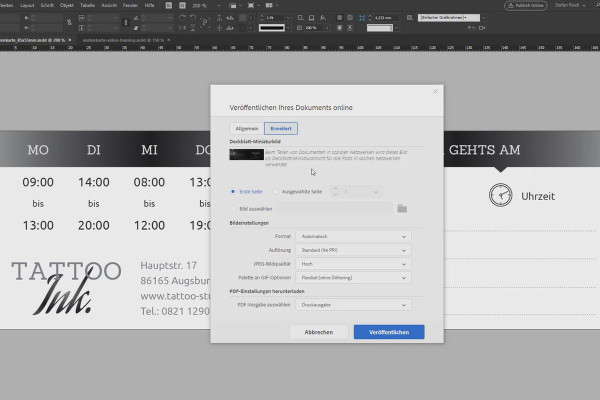The image size is (600, 400).
Task: Click the screen mode icon in the top bar
Action: [x=251, y=6]
